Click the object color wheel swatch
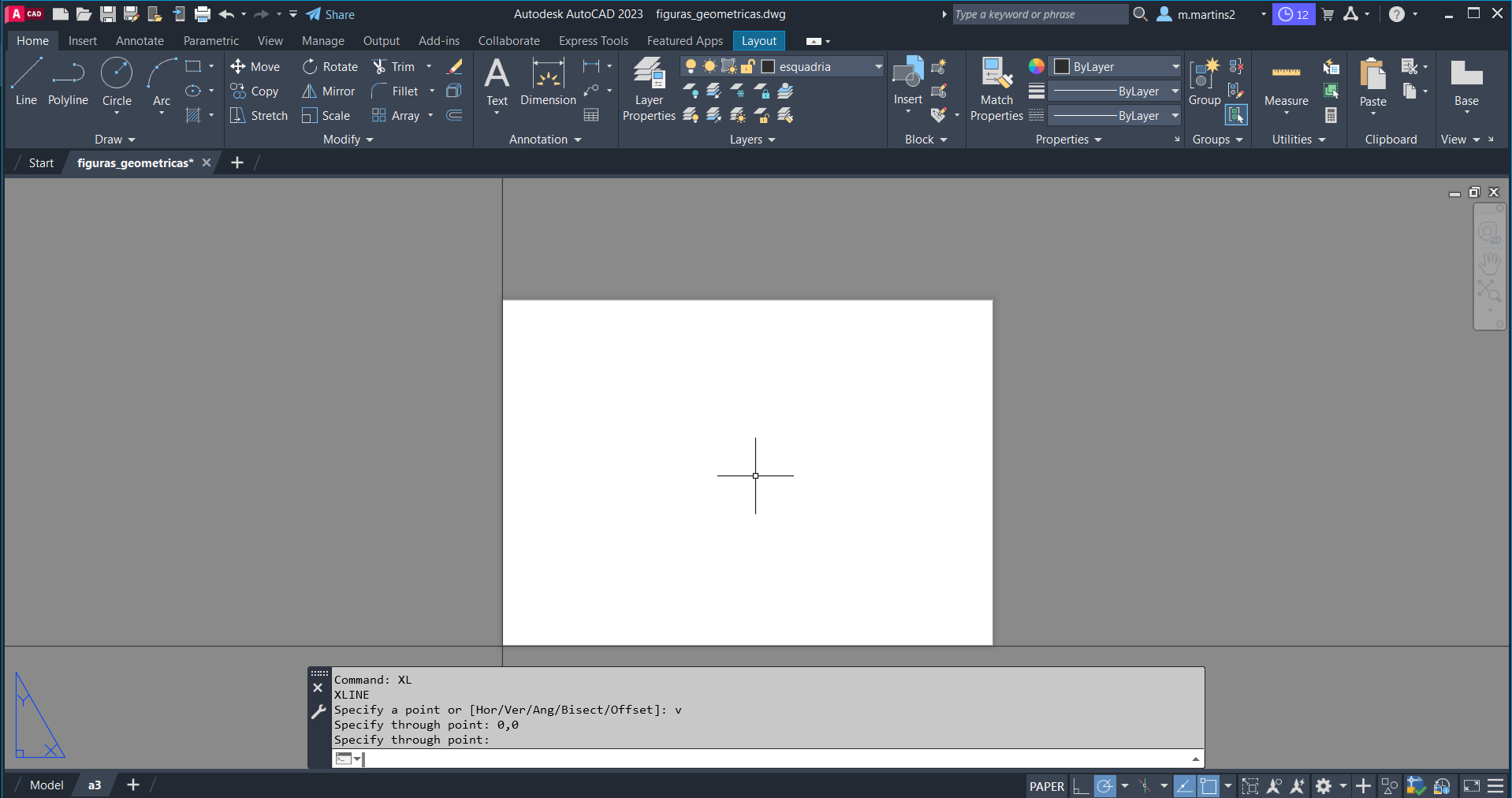Screen dimensions: 1512x798 (1036, 66)
